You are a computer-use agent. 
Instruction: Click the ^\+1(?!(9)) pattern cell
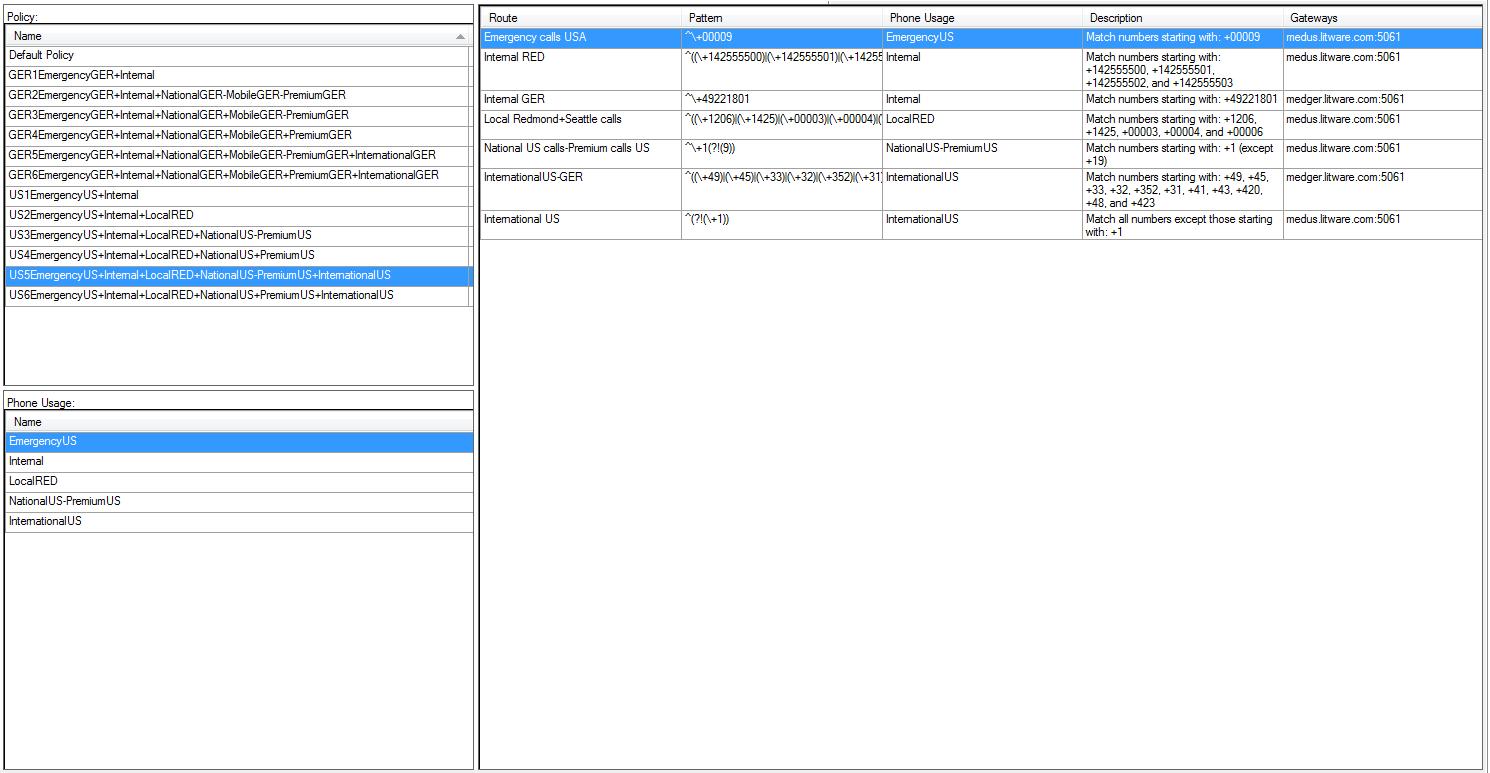point(782,154)
